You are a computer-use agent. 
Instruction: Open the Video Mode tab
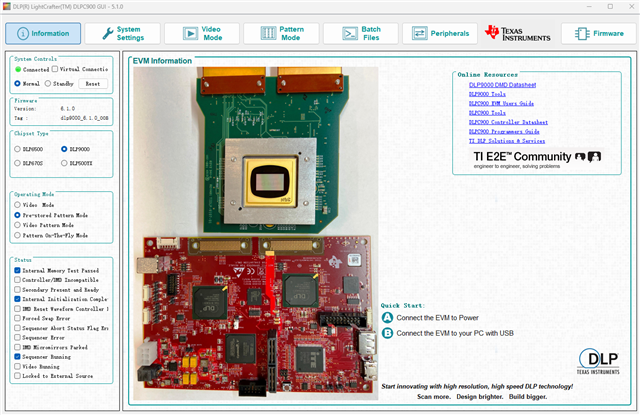202,33
